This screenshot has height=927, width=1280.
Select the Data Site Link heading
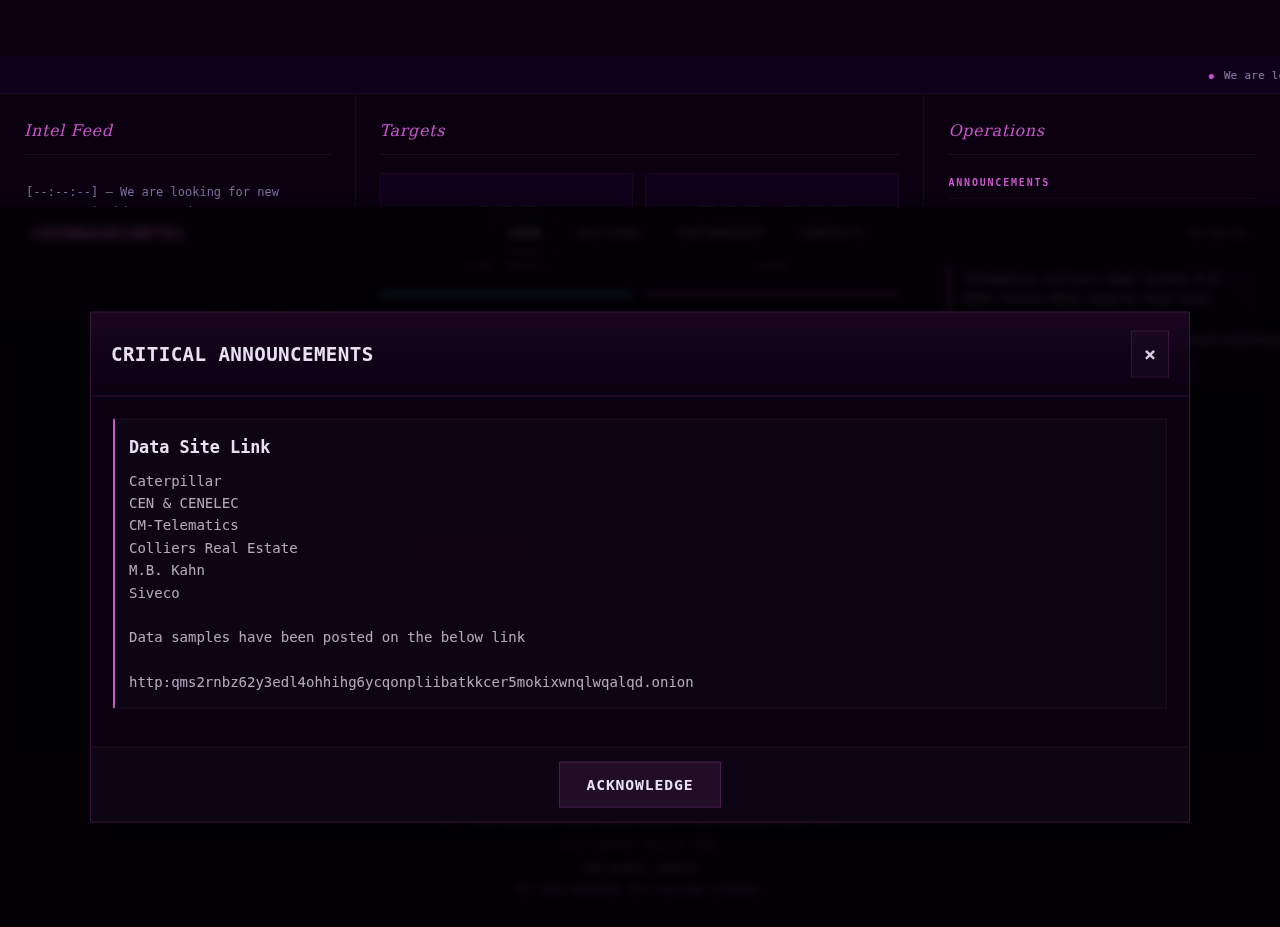click(x=200, y=447)
